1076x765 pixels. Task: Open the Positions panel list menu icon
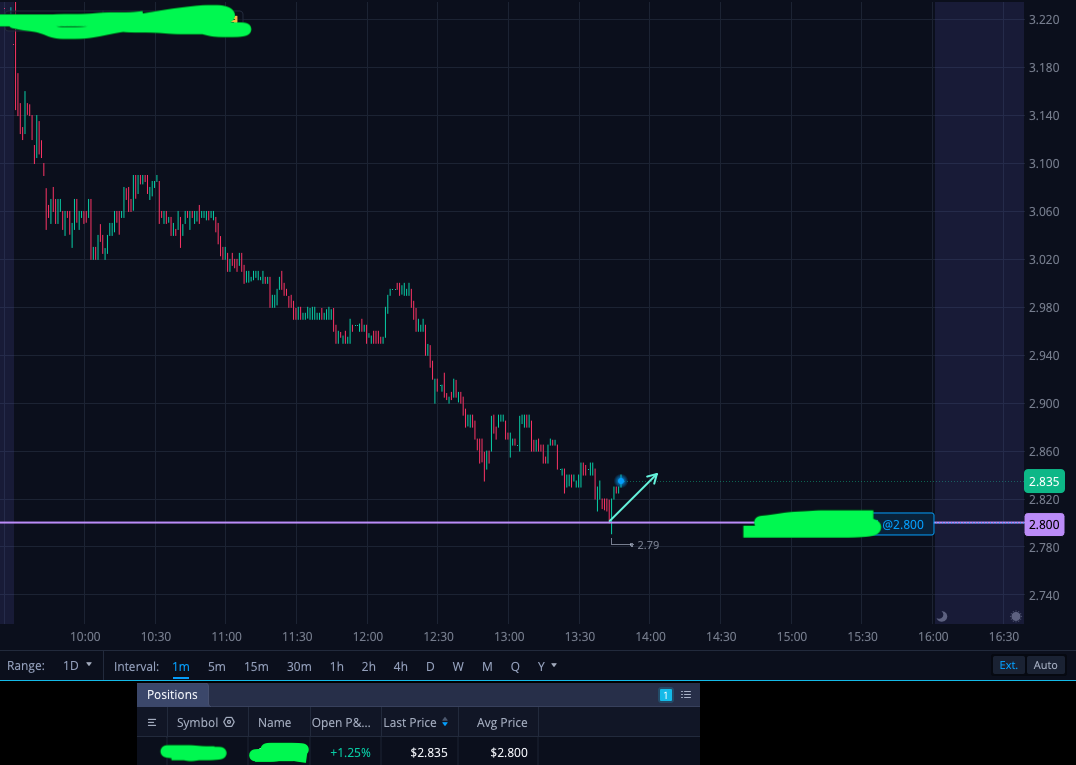[x=686, y=695]
